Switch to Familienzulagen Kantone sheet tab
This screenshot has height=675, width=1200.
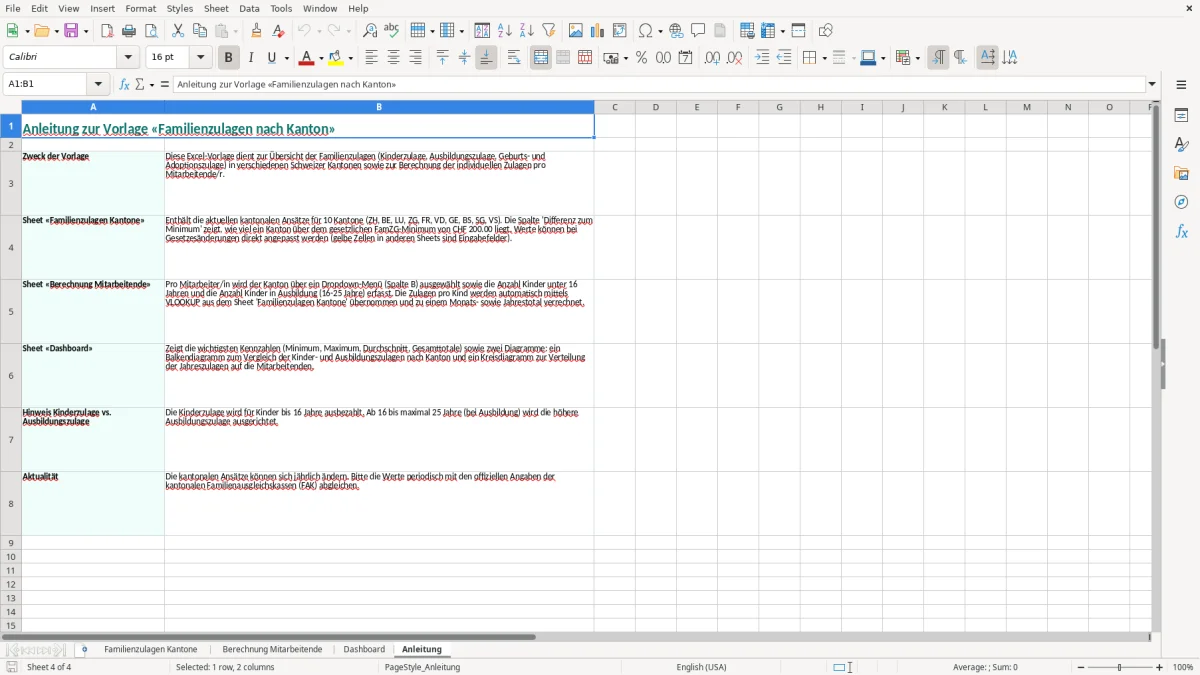click(x=151, y=650)
